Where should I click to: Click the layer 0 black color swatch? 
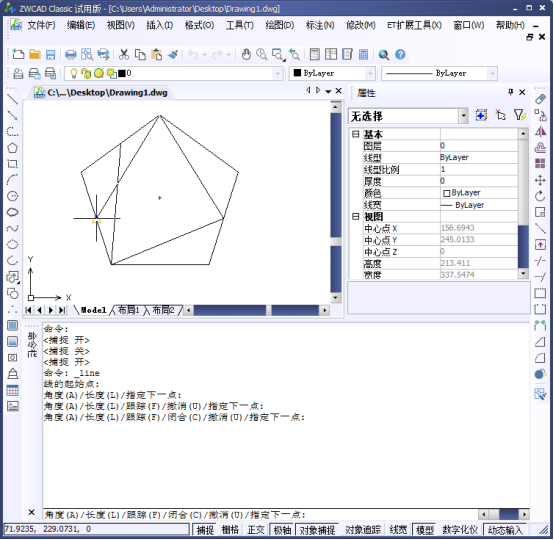tap(122, 73)
